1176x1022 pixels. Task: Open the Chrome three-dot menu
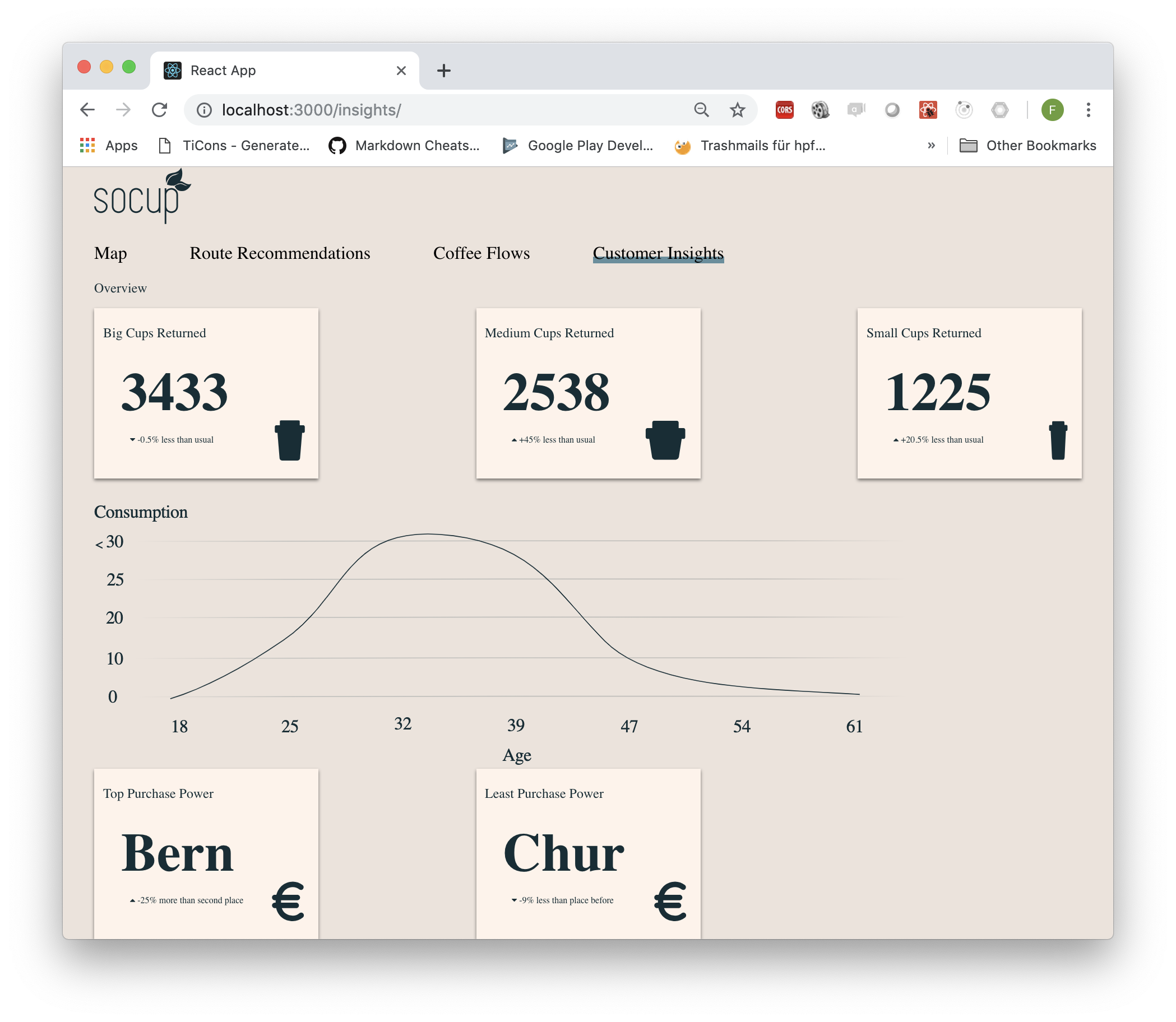point(1088,110)
